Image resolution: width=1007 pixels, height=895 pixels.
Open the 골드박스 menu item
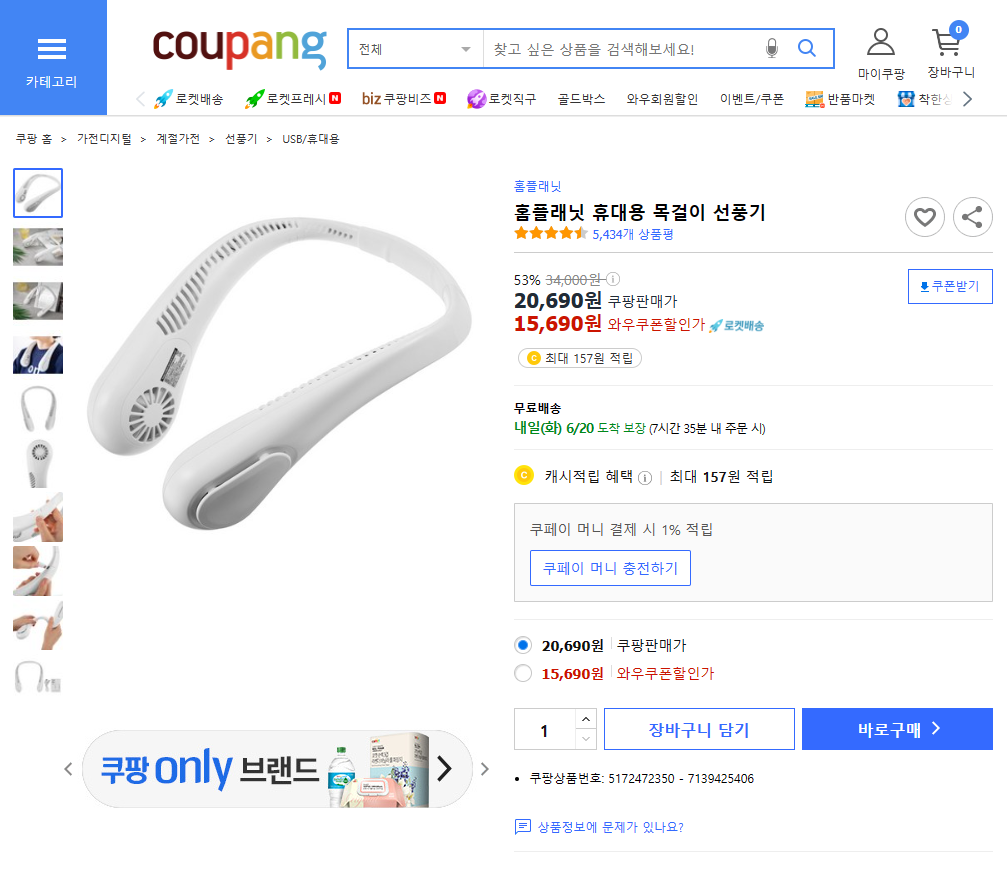[581, 99]
